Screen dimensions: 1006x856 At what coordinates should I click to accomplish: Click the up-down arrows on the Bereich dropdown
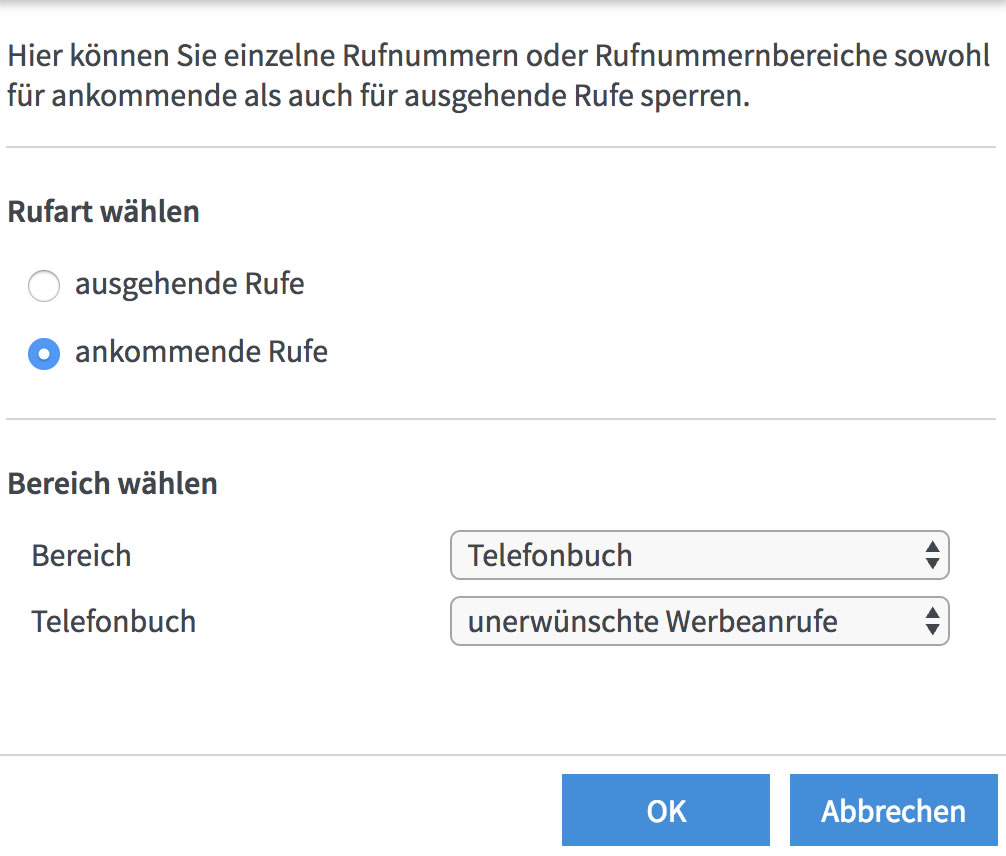[931, 555]
